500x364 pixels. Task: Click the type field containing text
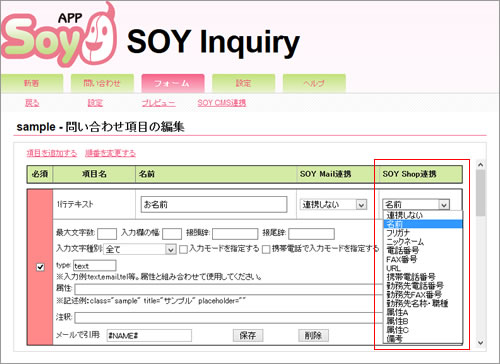[x=95, y=266]
